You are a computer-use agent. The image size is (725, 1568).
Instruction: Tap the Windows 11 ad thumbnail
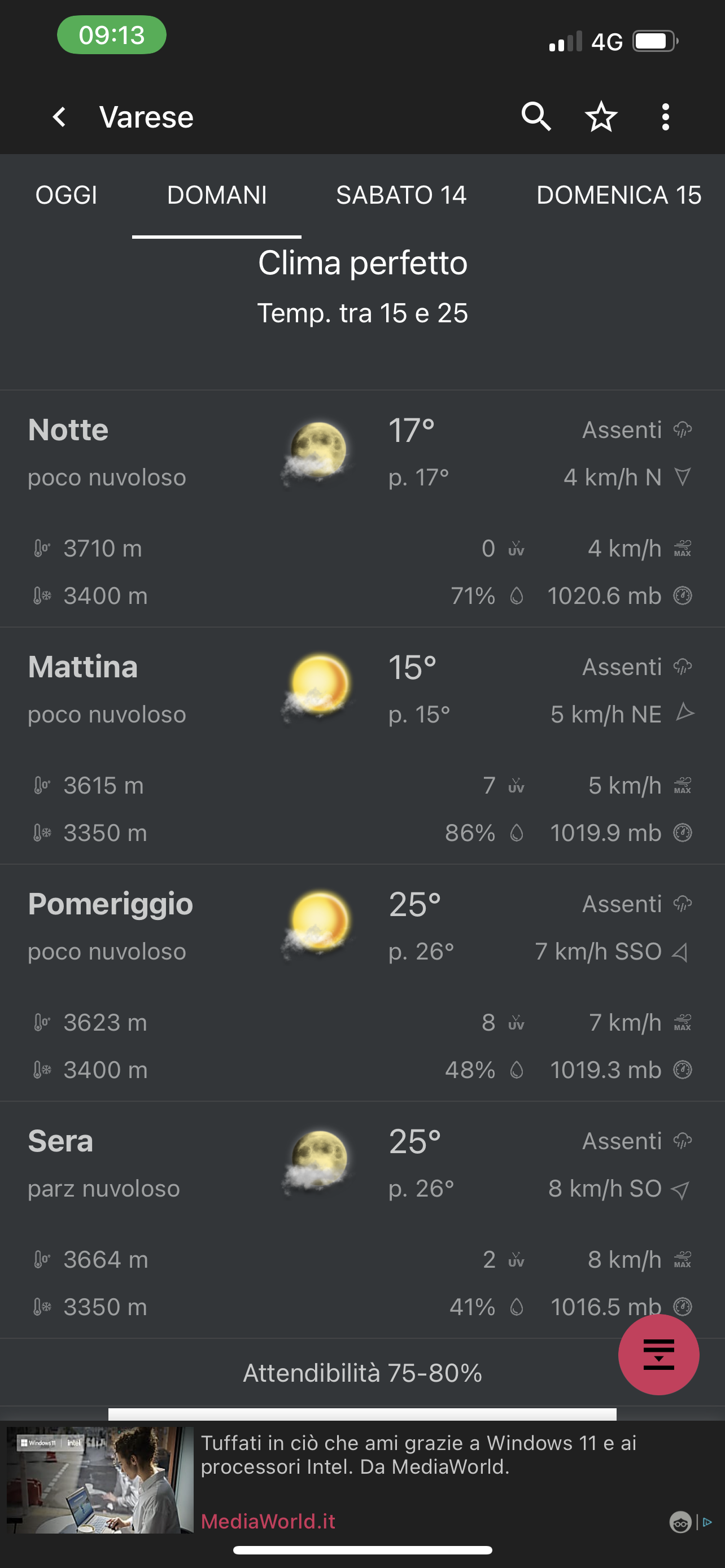tap(100, 1479)
